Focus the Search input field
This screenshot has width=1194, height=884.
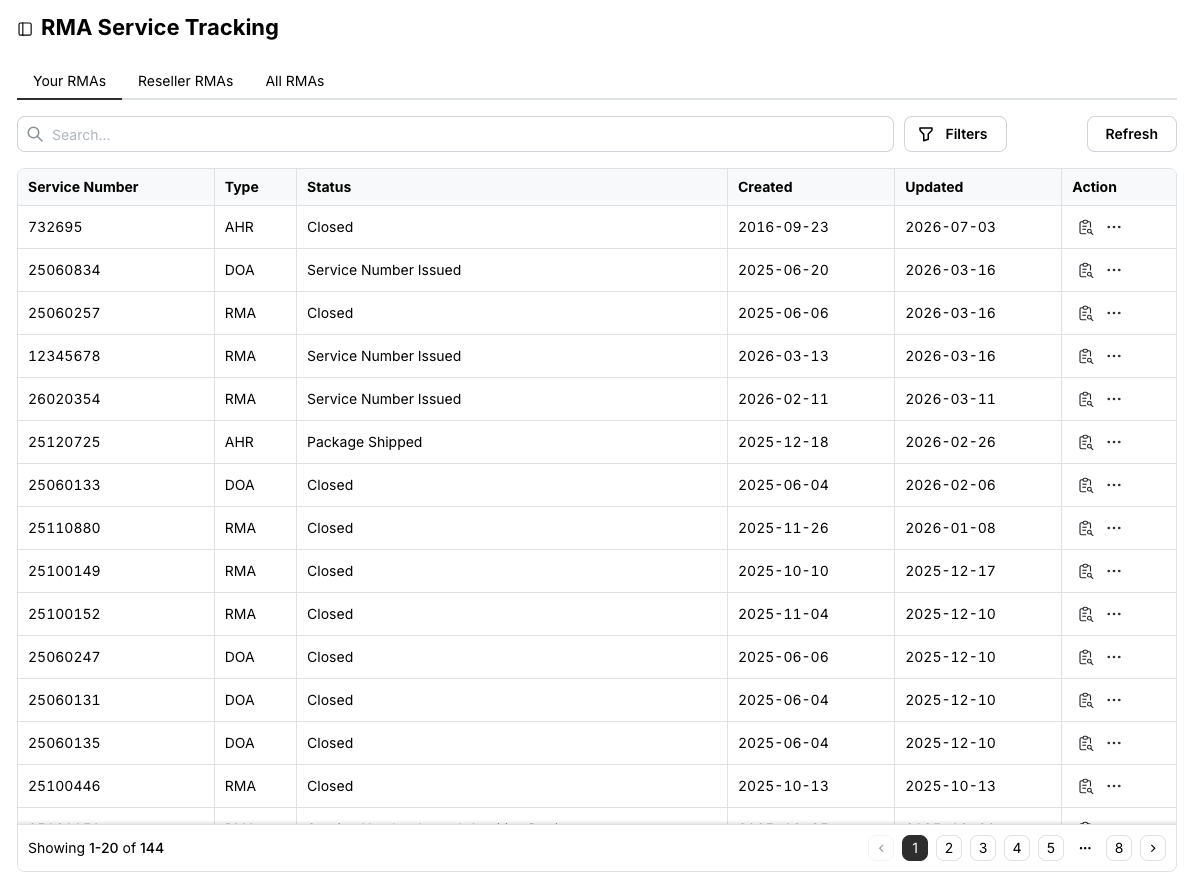[x=455, y=134]
